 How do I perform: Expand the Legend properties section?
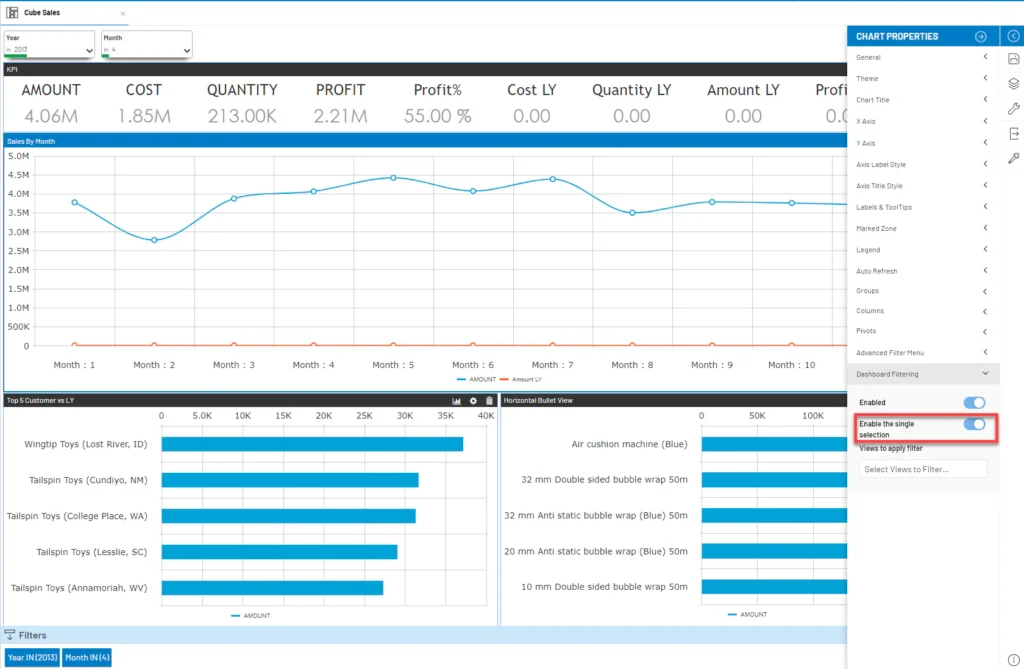click(921, 250)
